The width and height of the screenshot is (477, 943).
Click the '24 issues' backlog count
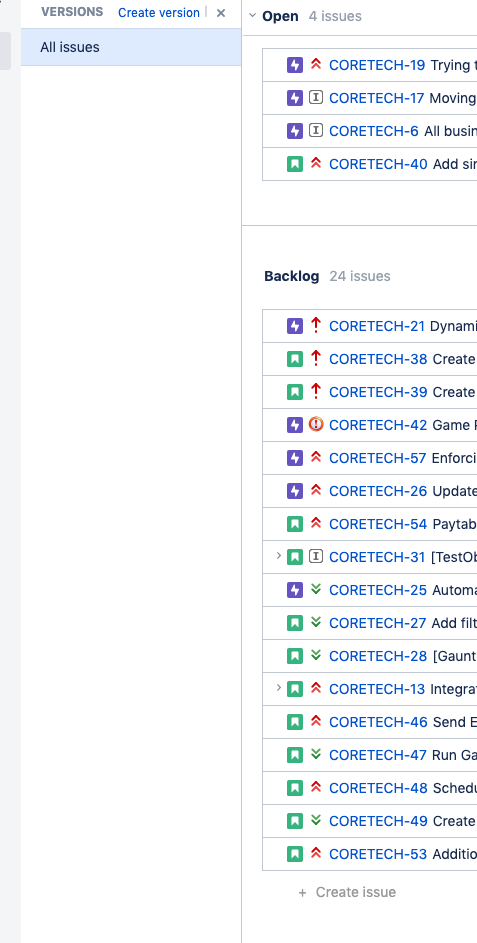point(360,276)
